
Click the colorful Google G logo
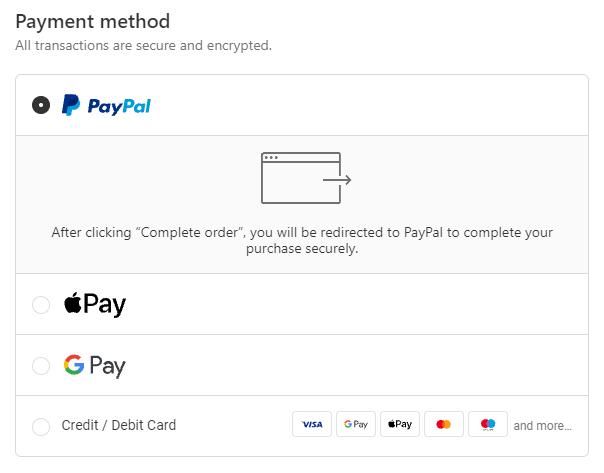pos(73,365)
